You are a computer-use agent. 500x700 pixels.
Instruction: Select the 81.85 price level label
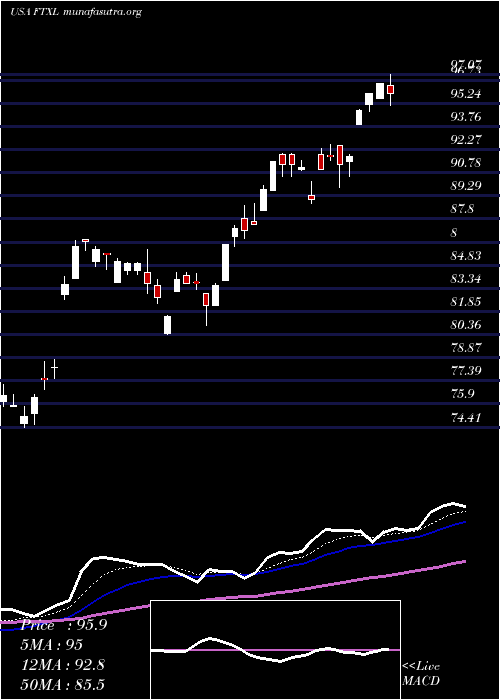click(466, 302)
